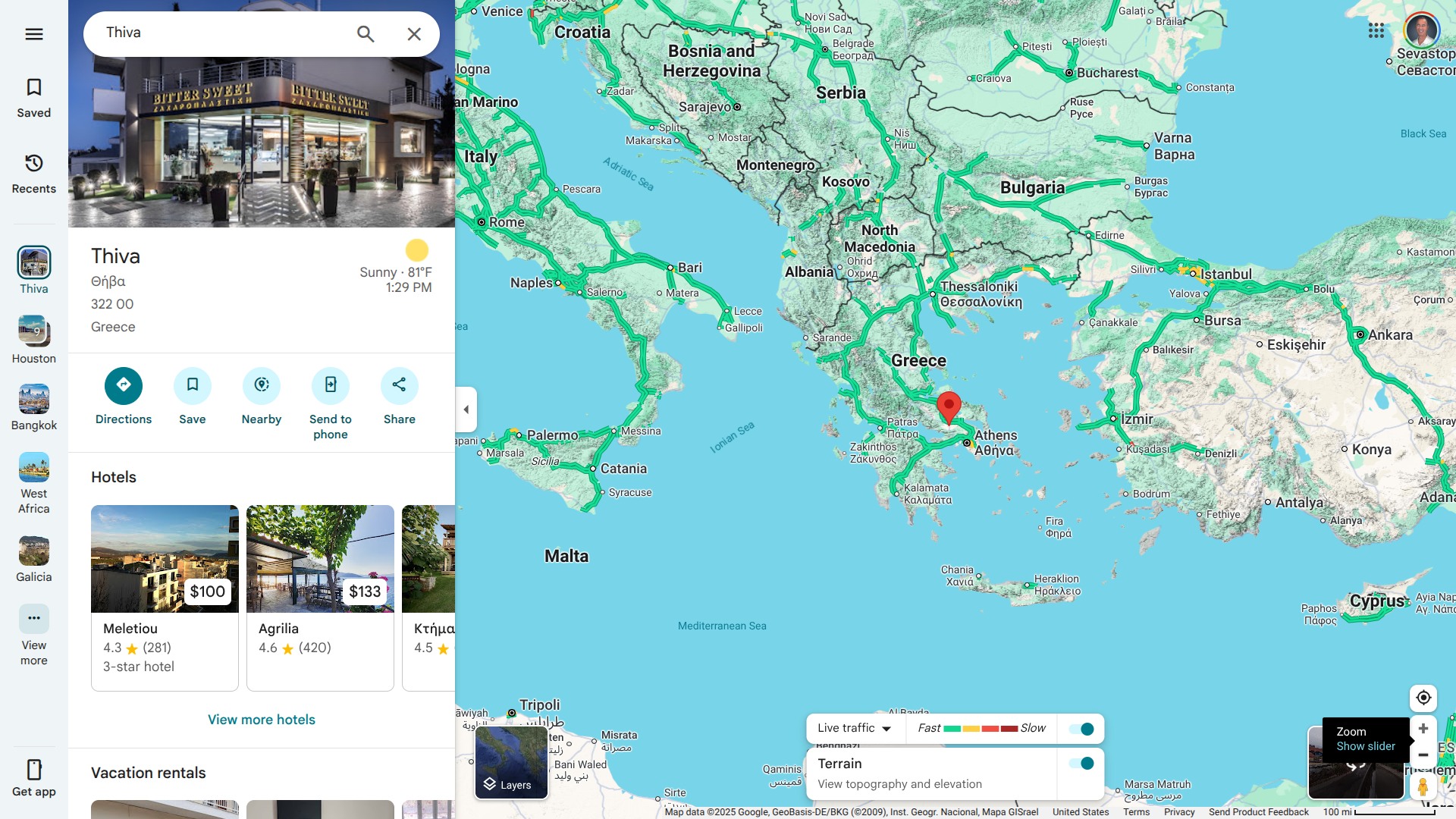Open the main hamburger menu
The image size is (1456, 819).
click(34, 34)
